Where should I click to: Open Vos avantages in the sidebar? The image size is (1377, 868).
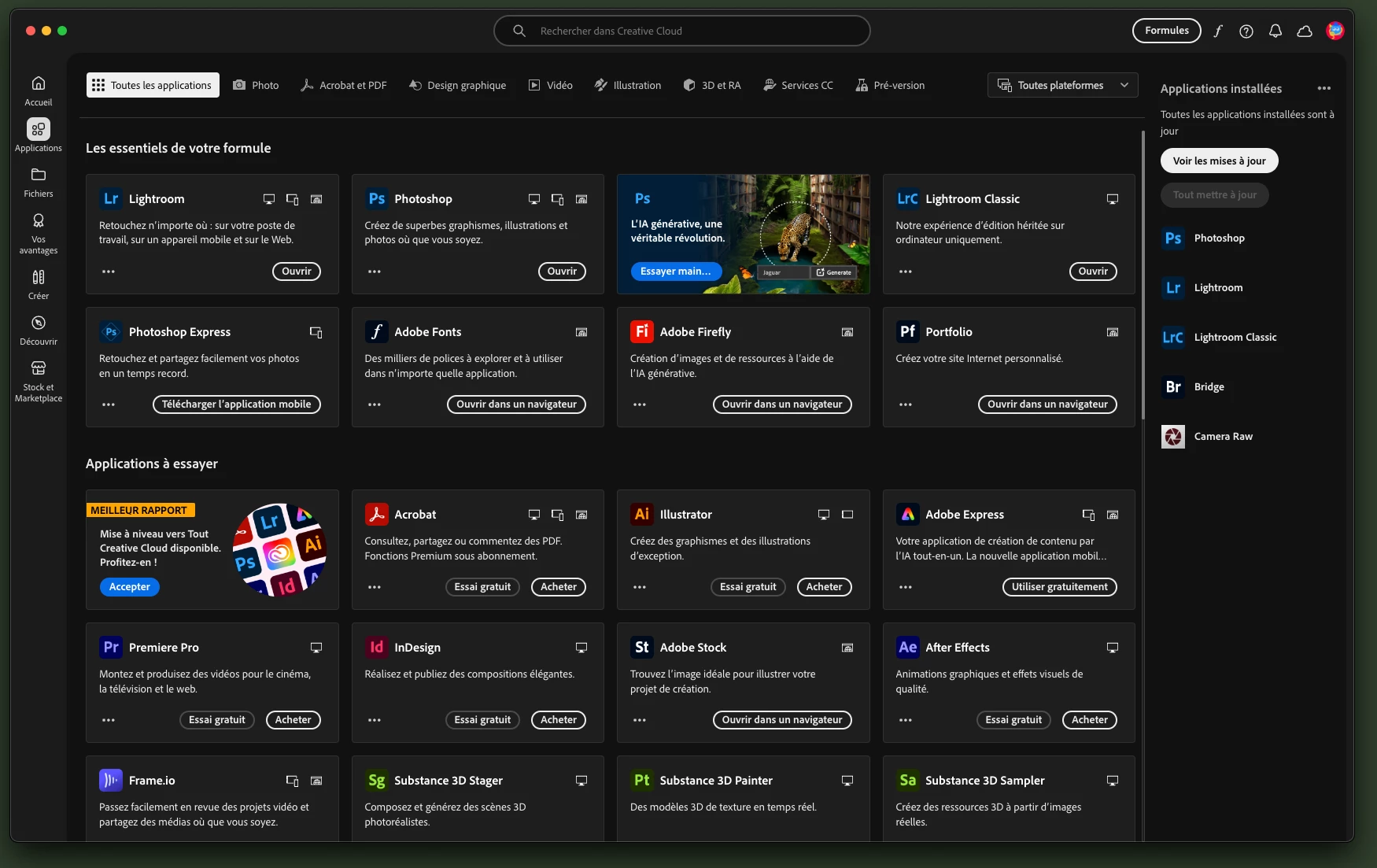(x=38, y=234)
